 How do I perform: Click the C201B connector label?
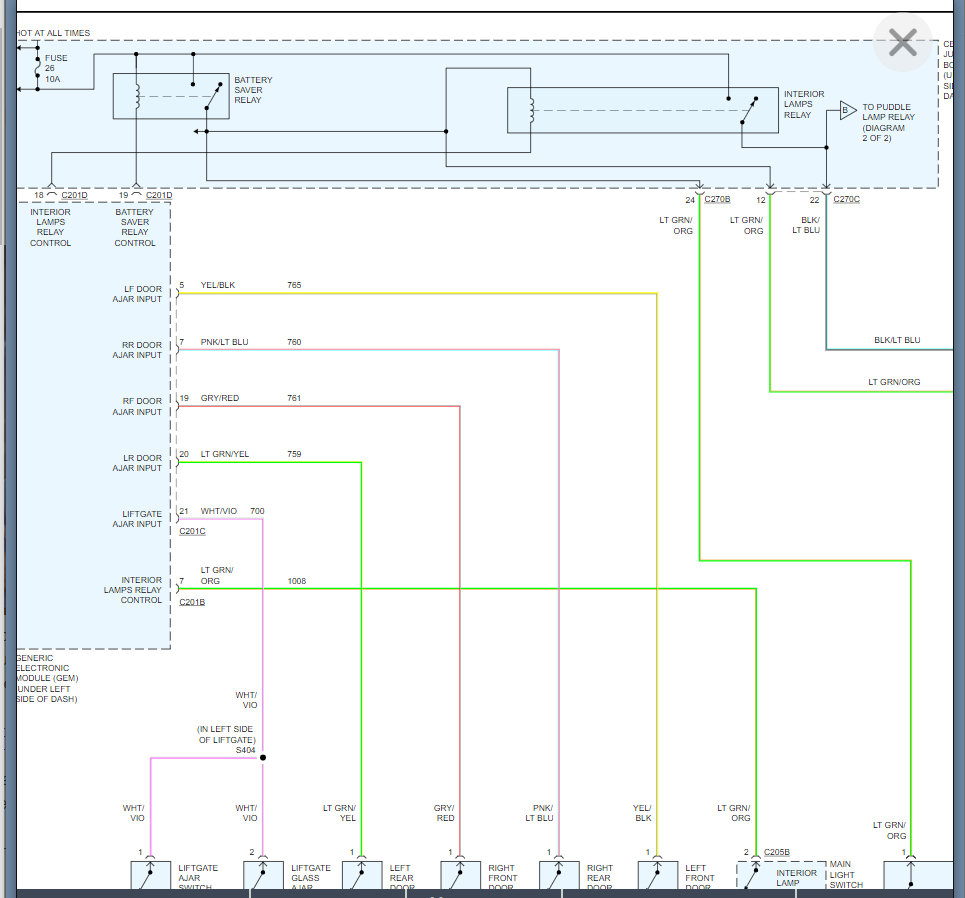coord(192,602)
